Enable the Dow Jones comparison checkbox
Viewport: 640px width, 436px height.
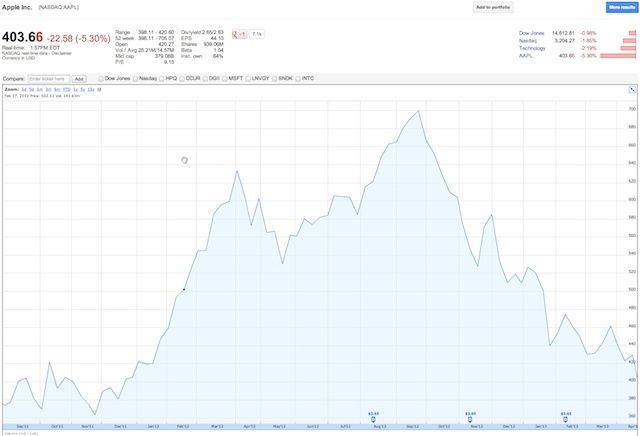[101, 78]
